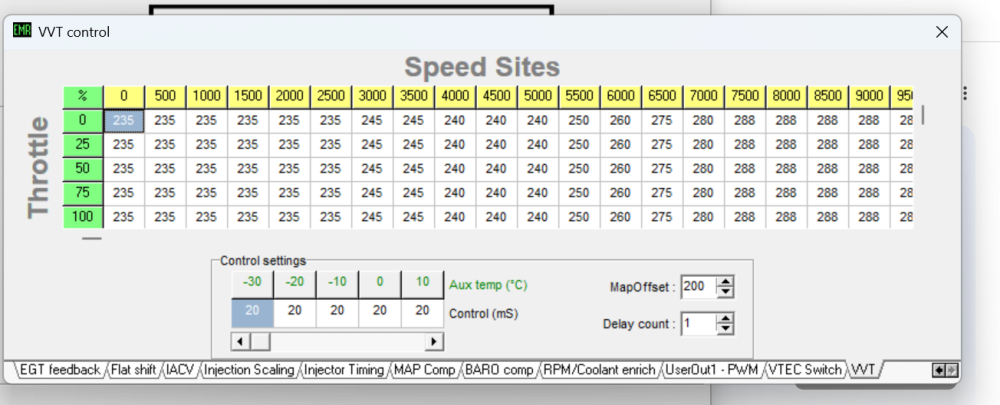Click the EMS app icon in title bar

tap(22, 31)
